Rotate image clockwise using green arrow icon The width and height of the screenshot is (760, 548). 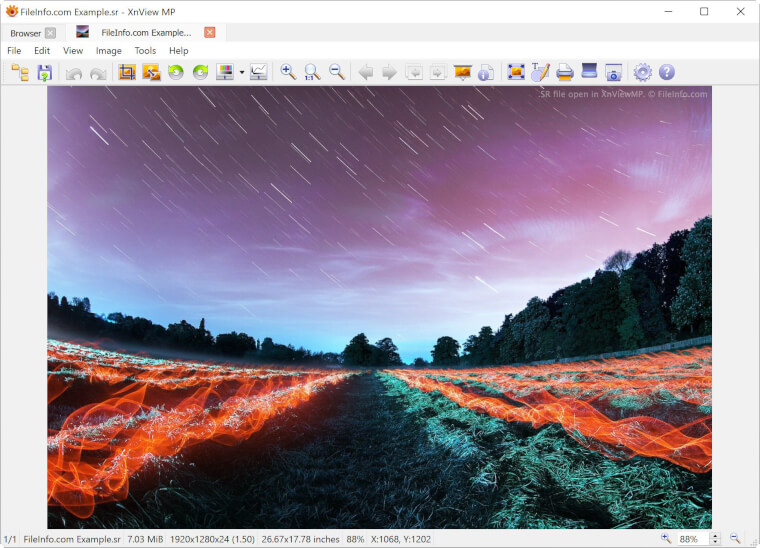[x=200, y=72]
